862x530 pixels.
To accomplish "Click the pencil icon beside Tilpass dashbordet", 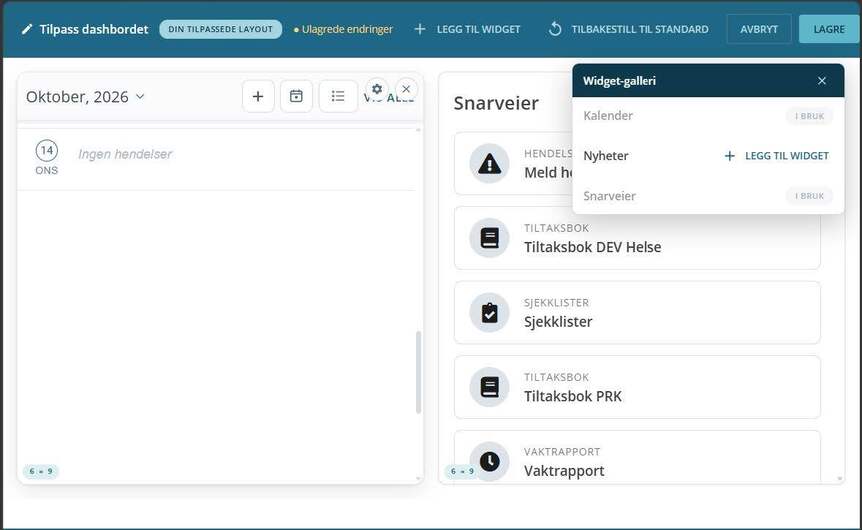I will pyautogui.click(x=26, y=29).
